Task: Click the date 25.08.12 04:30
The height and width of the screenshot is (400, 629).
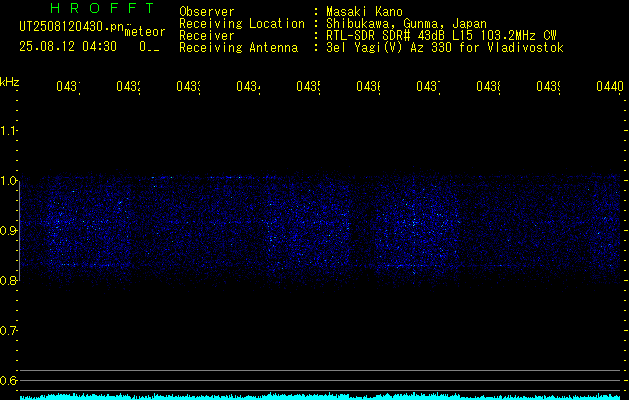Action: (68, 47)
